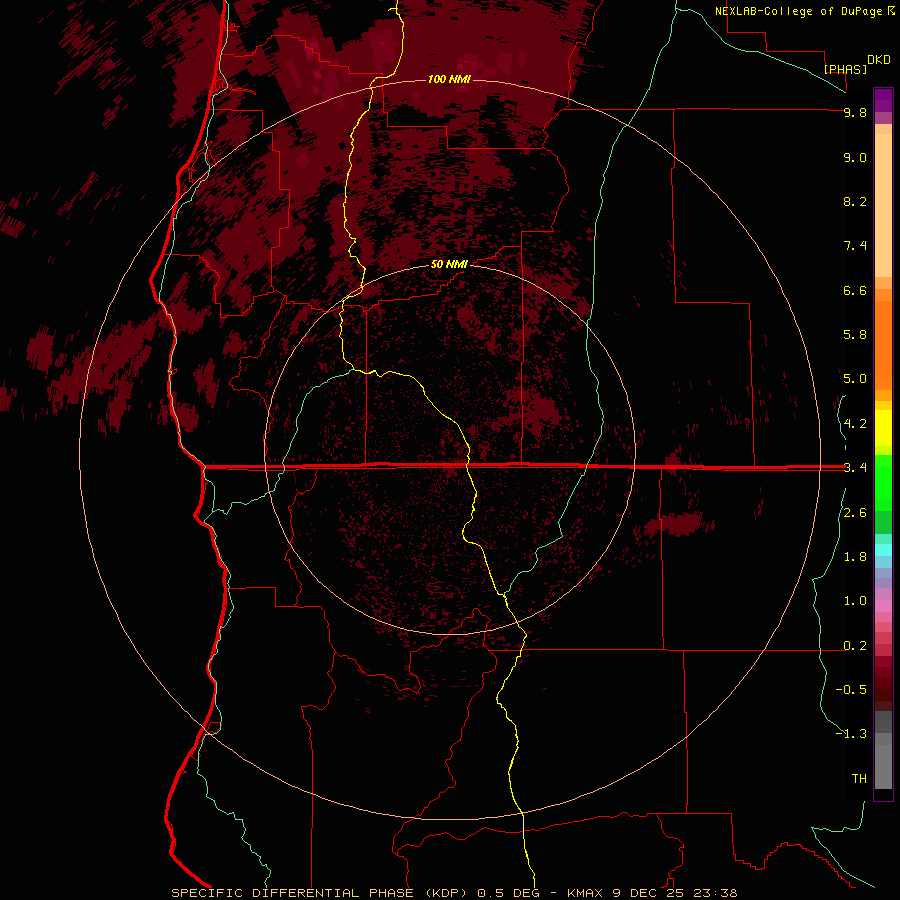The image size is (900, 900).
Task: Click the 0.2 scale value
Action: pos(855,646)
